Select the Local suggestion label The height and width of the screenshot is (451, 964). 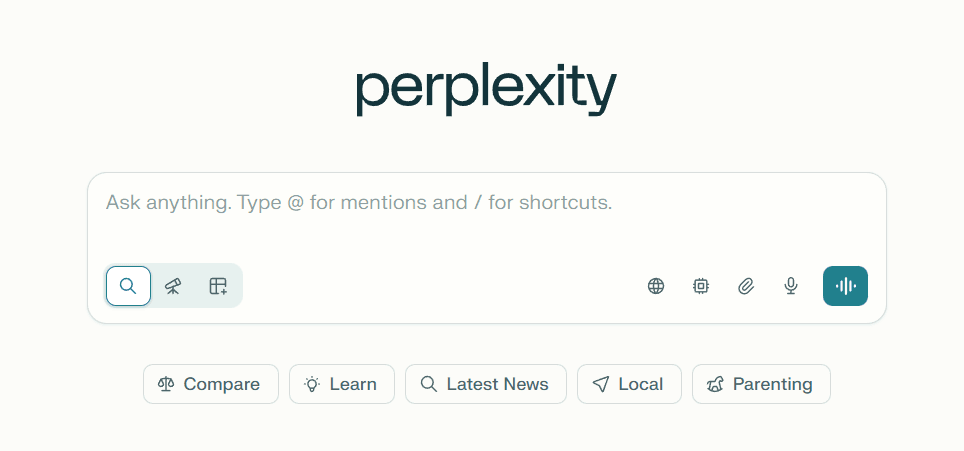click(640, 384)
